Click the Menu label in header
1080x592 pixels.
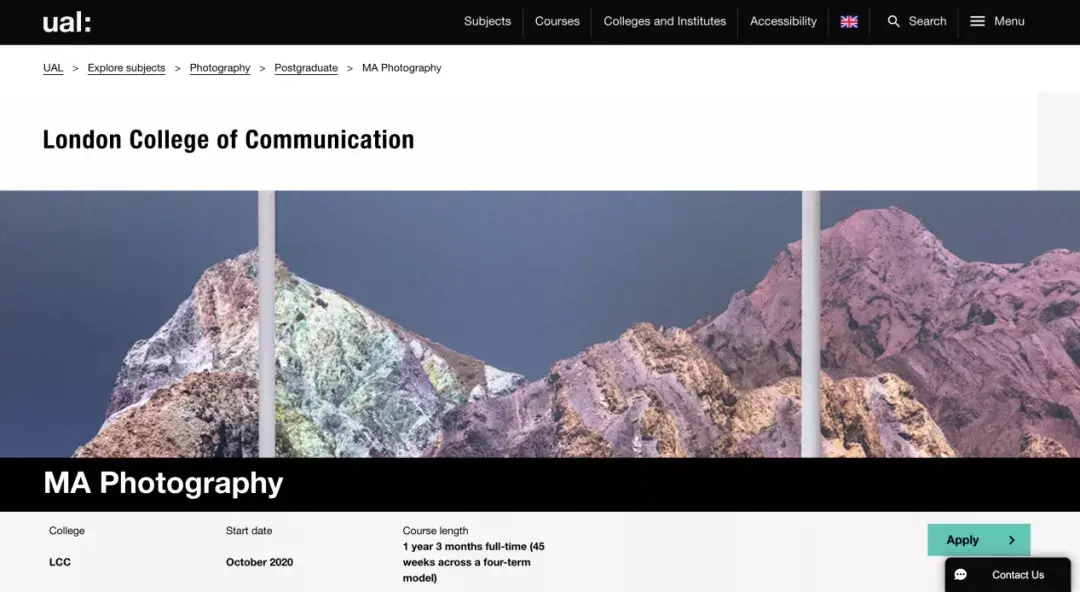[x=1009, y=21]
